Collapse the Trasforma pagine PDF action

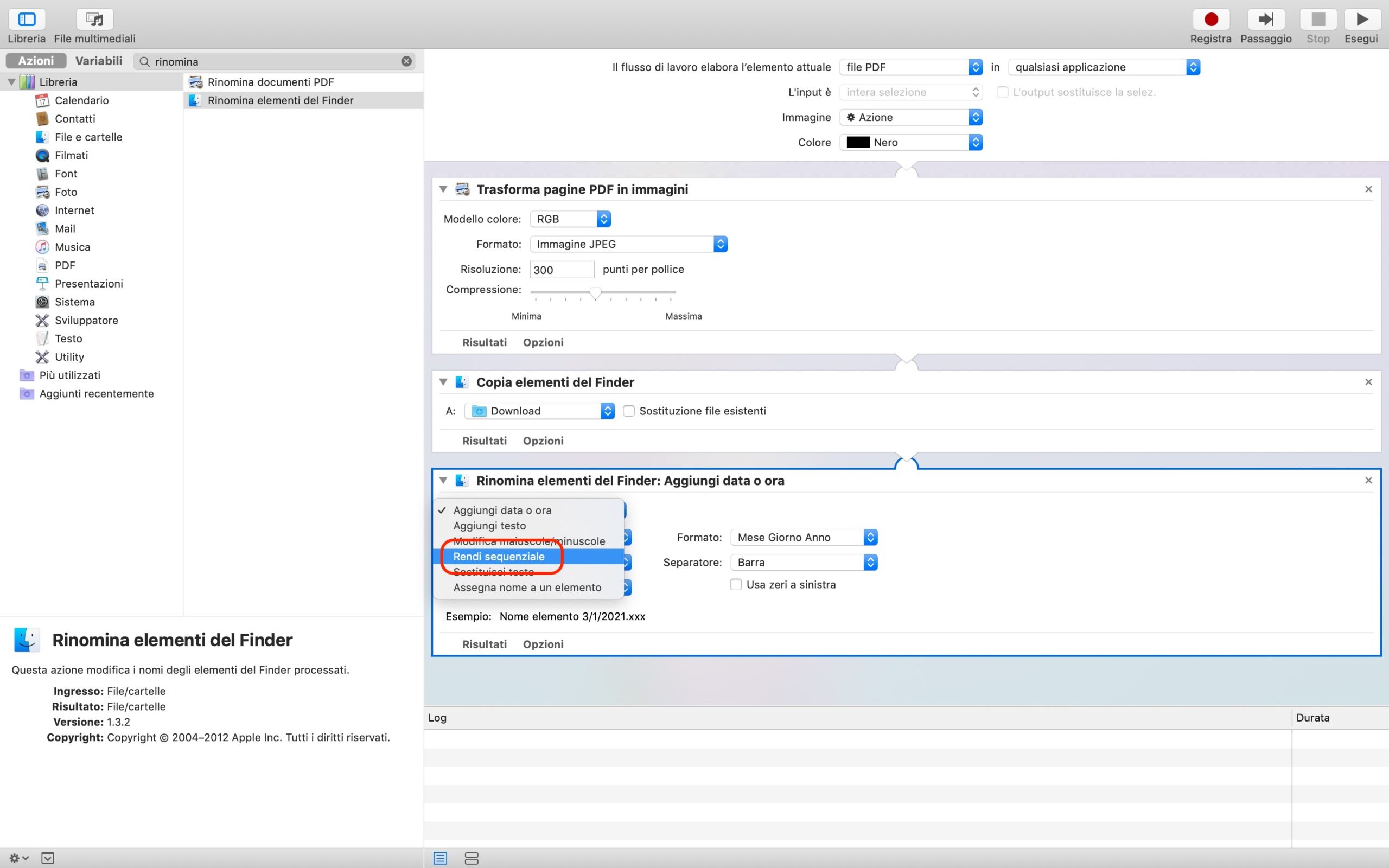443,189
